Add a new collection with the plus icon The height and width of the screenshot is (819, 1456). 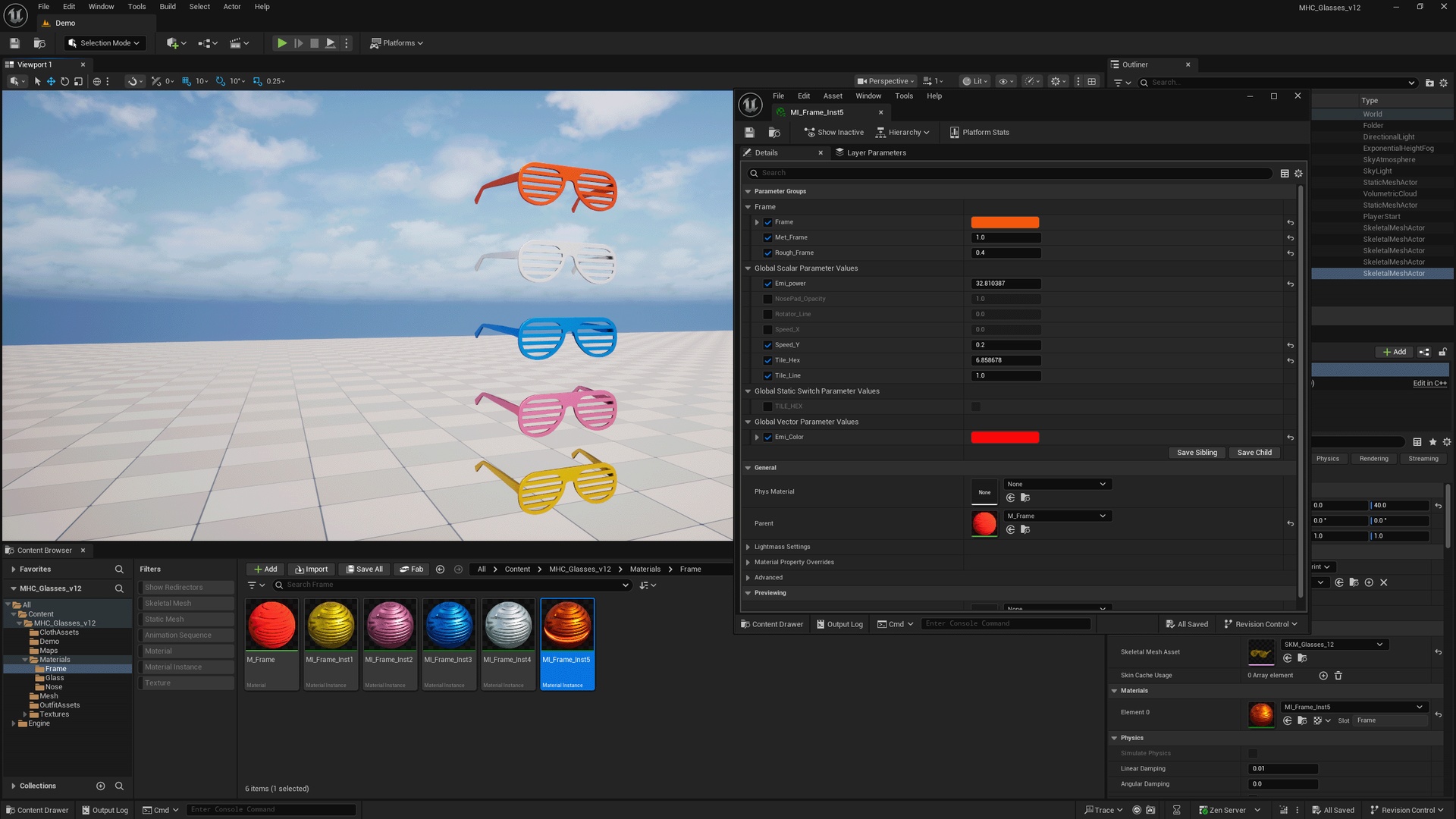100,786
